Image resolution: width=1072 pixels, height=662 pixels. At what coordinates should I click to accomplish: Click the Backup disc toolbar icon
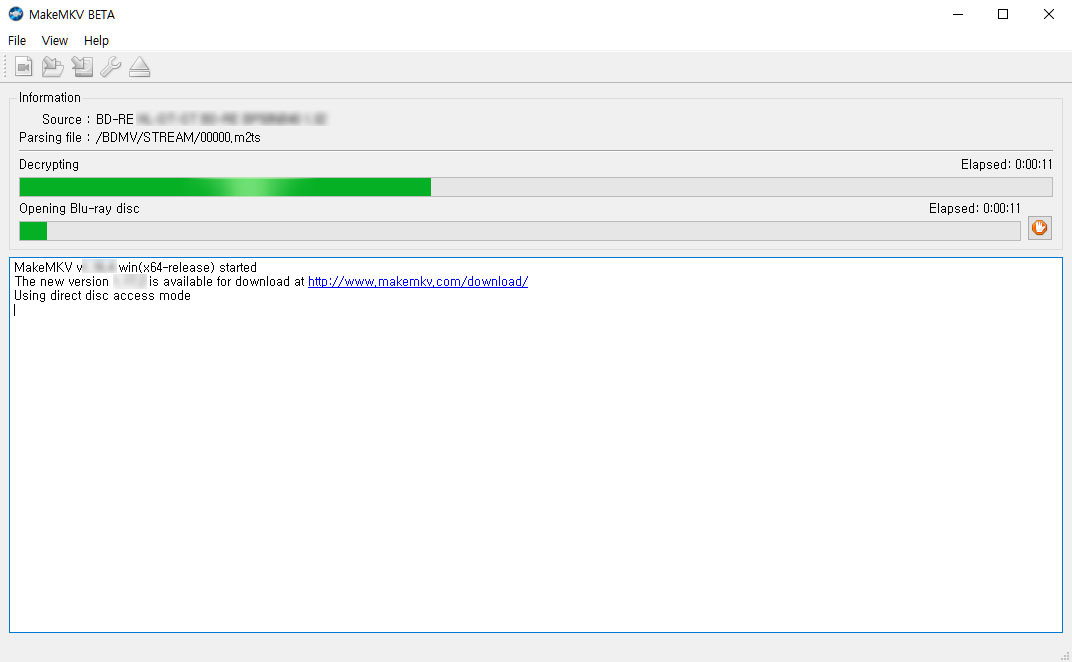click(x=82, y=66)
